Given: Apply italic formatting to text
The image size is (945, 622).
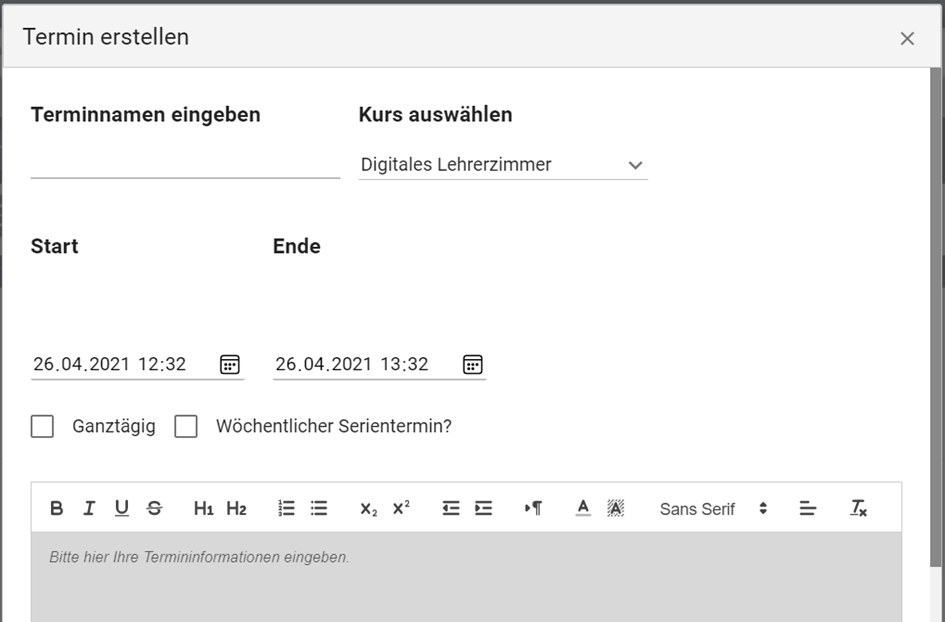Looking at the screenshot, I should (x=89, y=509).
